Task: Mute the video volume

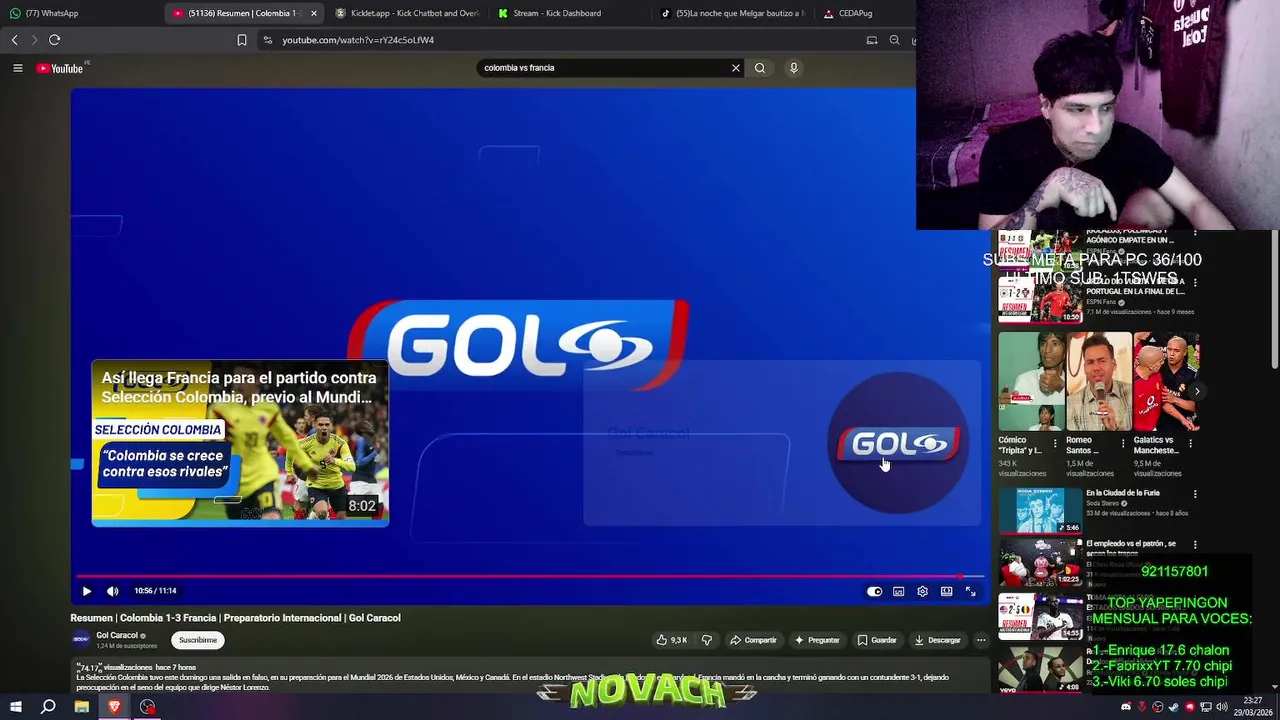Action: [x=112, y=591]
